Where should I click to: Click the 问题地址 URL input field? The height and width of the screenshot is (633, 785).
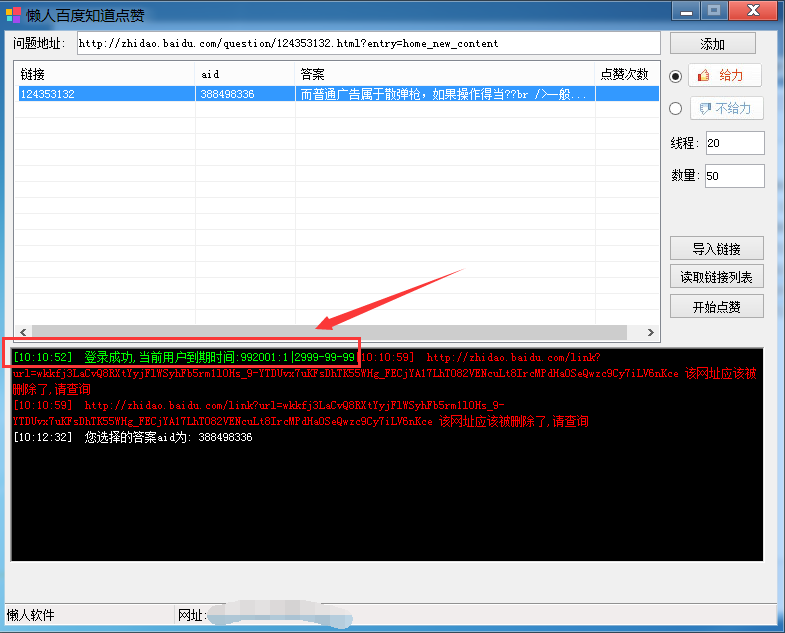click(368, 44)
